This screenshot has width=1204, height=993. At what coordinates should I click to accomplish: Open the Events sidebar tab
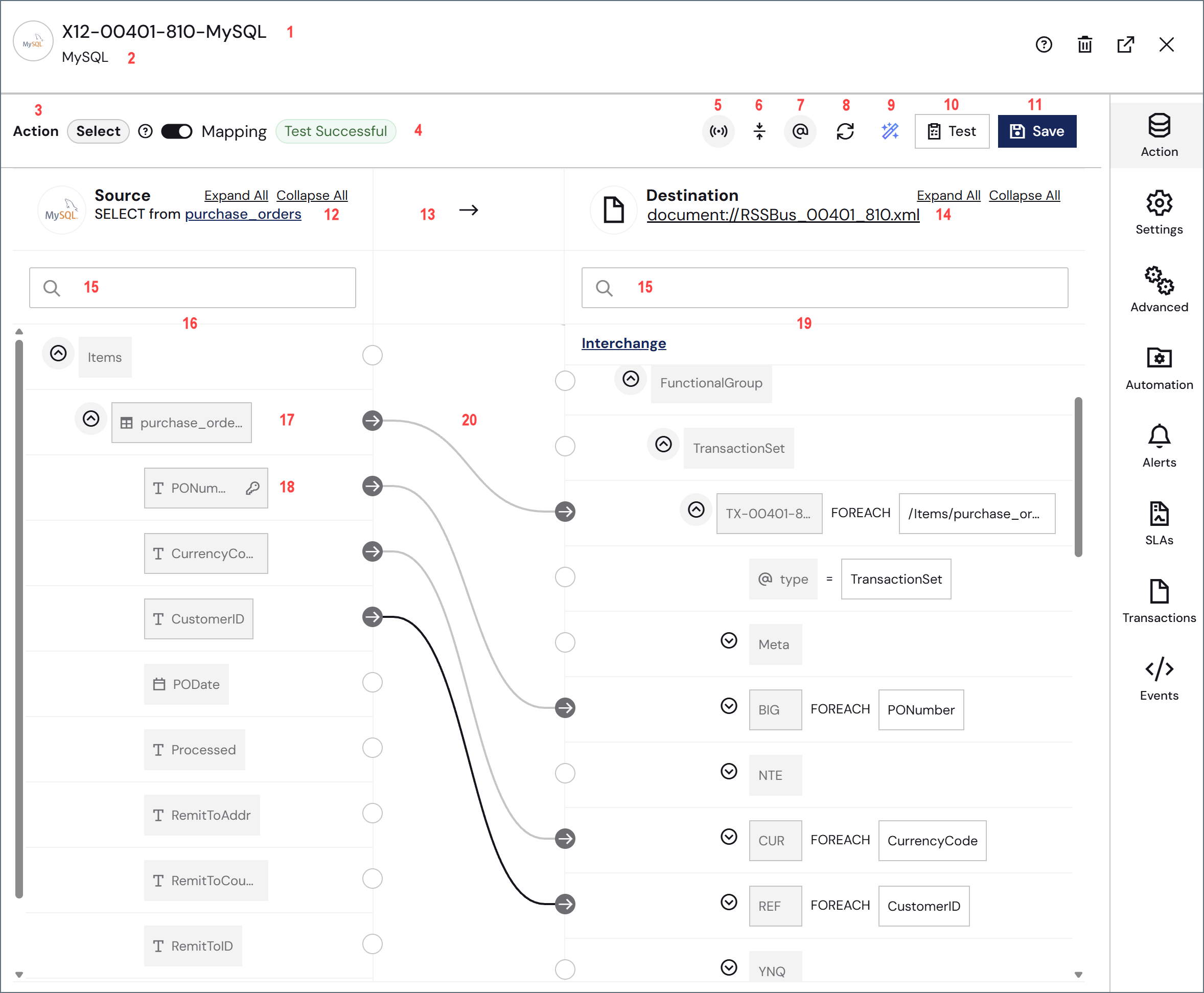(1159, 680)
